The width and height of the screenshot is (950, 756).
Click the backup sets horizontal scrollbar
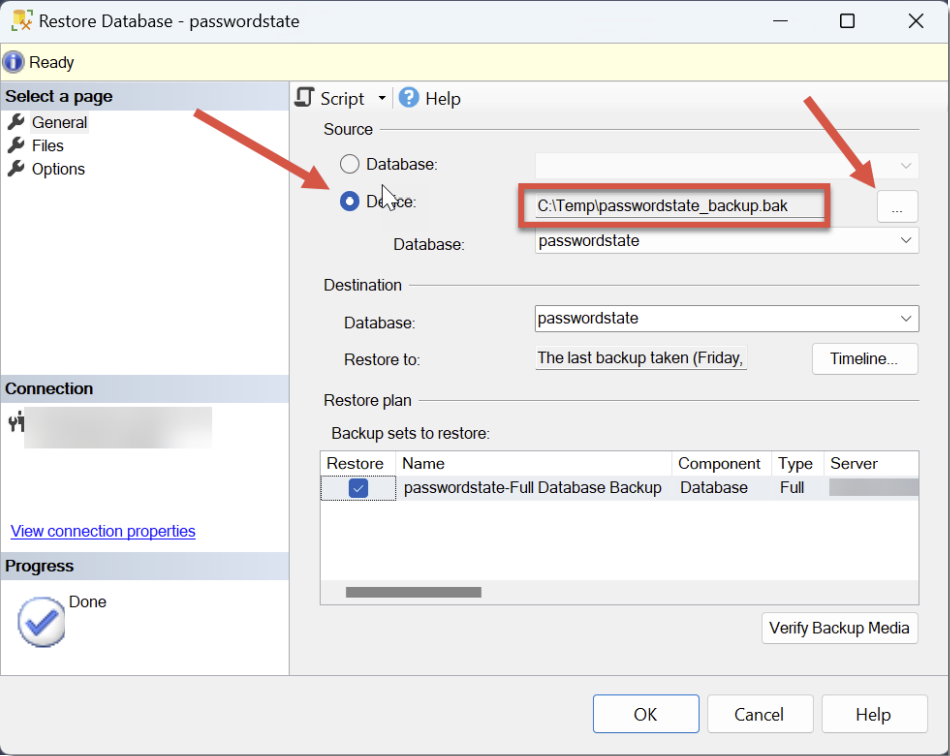coord(413,592)
